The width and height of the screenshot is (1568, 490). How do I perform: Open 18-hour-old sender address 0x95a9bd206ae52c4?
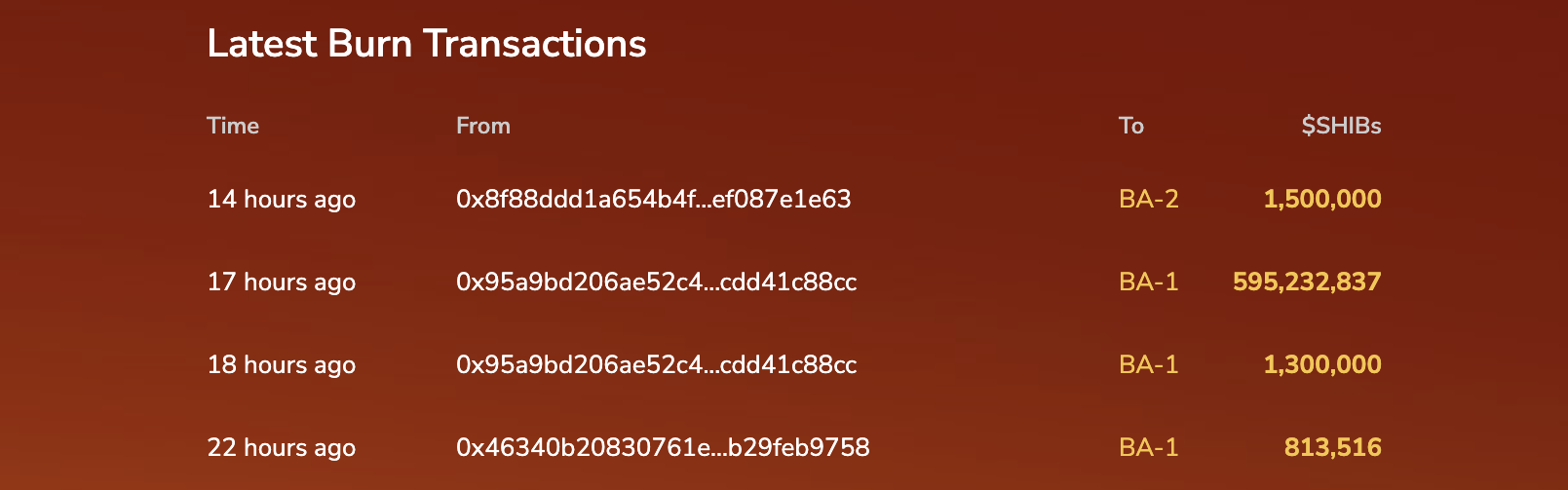coord(656,364)
